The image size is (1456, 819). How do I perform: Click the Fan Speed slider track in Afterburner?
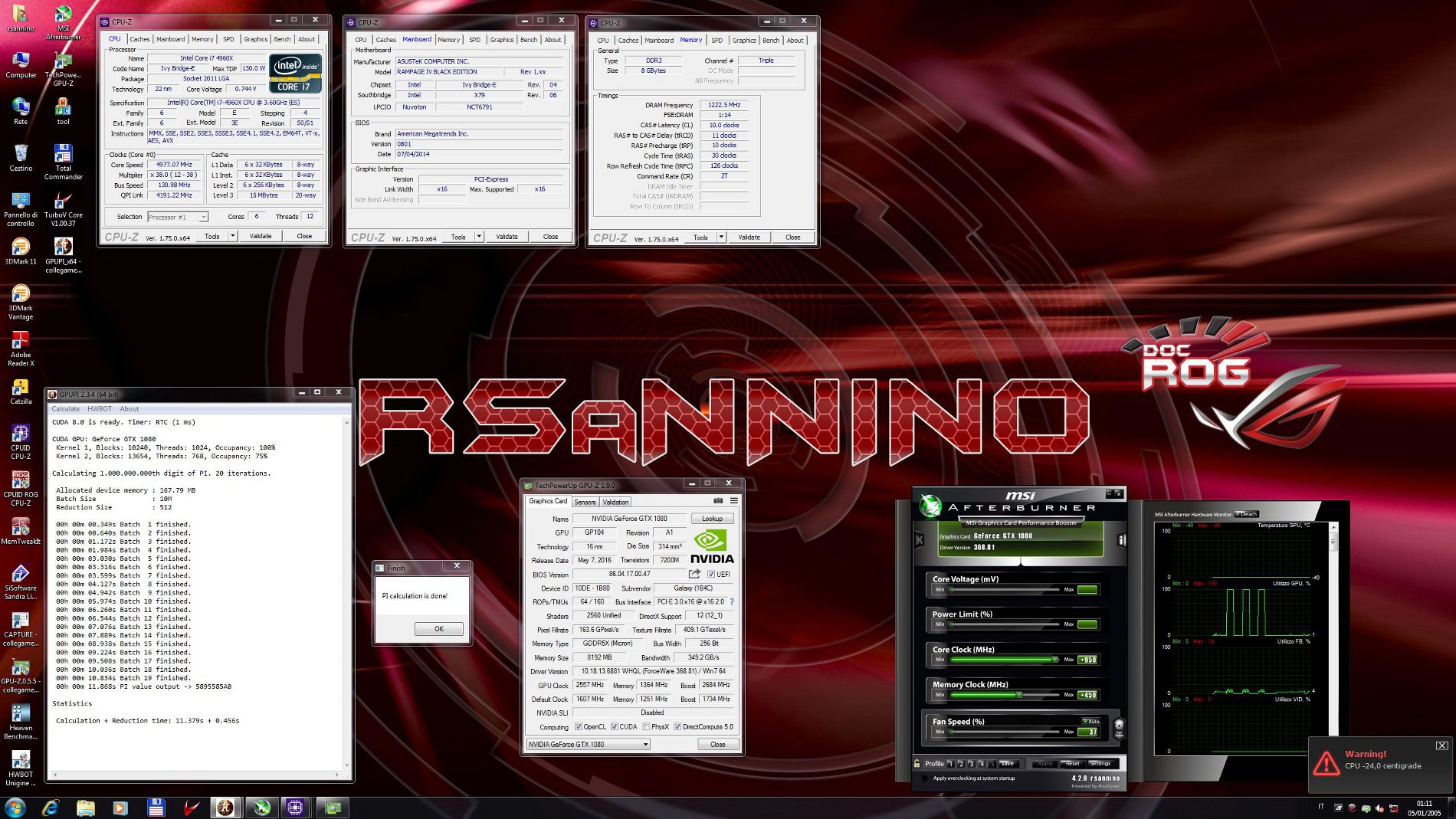[x=1004, y=732]
